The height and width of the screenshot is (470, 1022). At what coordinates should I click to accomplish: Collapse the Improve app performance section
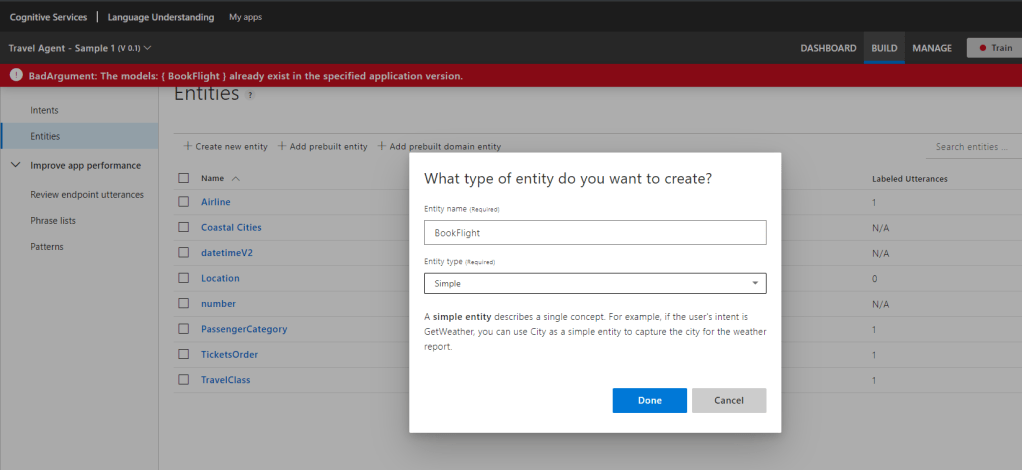tap(15, 165)
